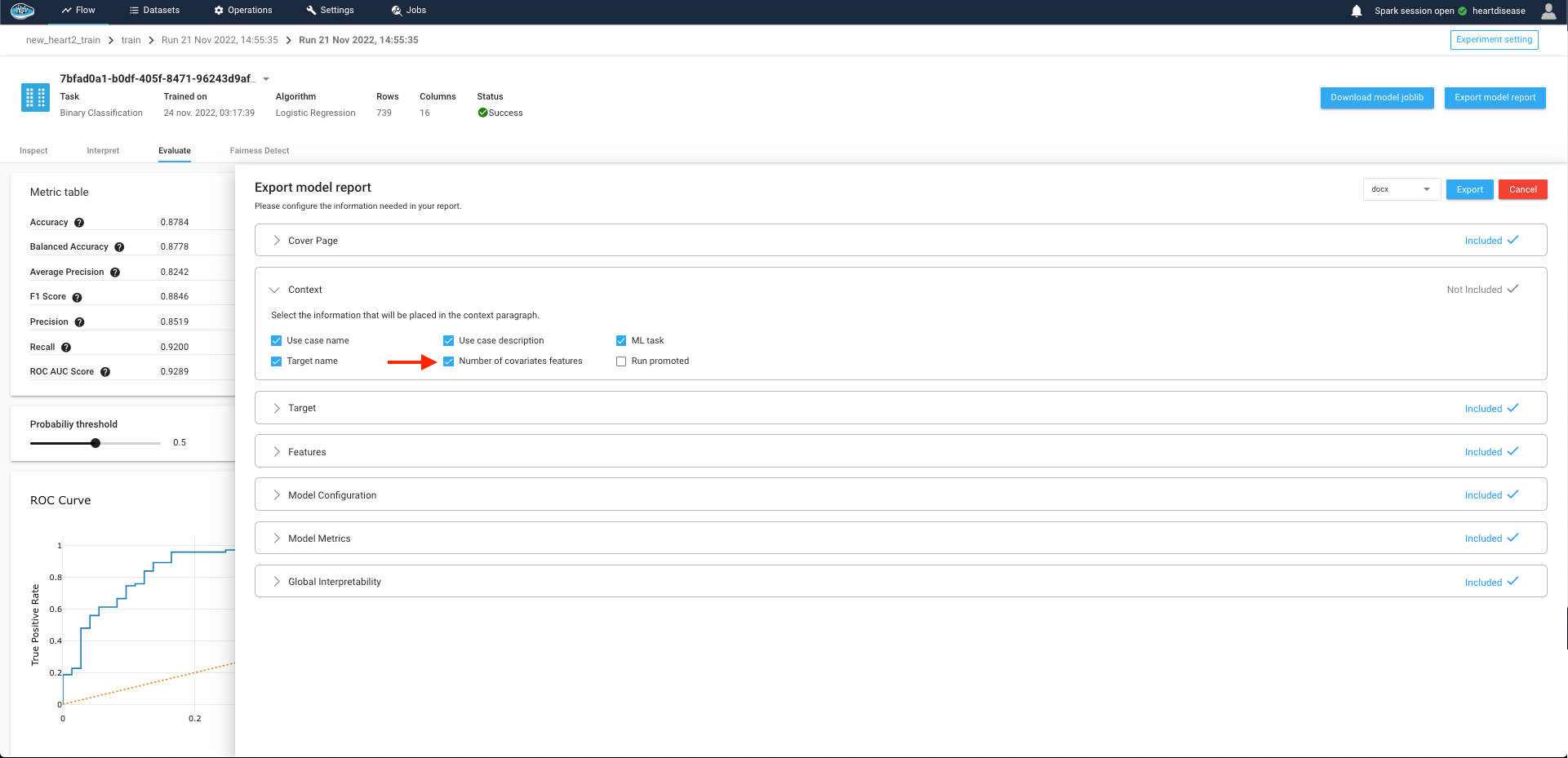Expand the Model Metrics section
Screen dimensions: 1568x758
tap(277, 539)
